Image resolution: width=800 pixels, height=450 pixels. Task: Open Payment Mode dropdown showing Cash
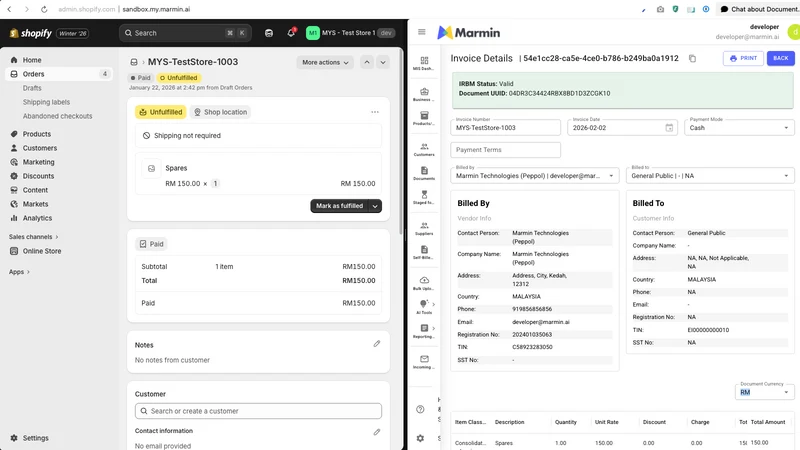coord(739,128)
